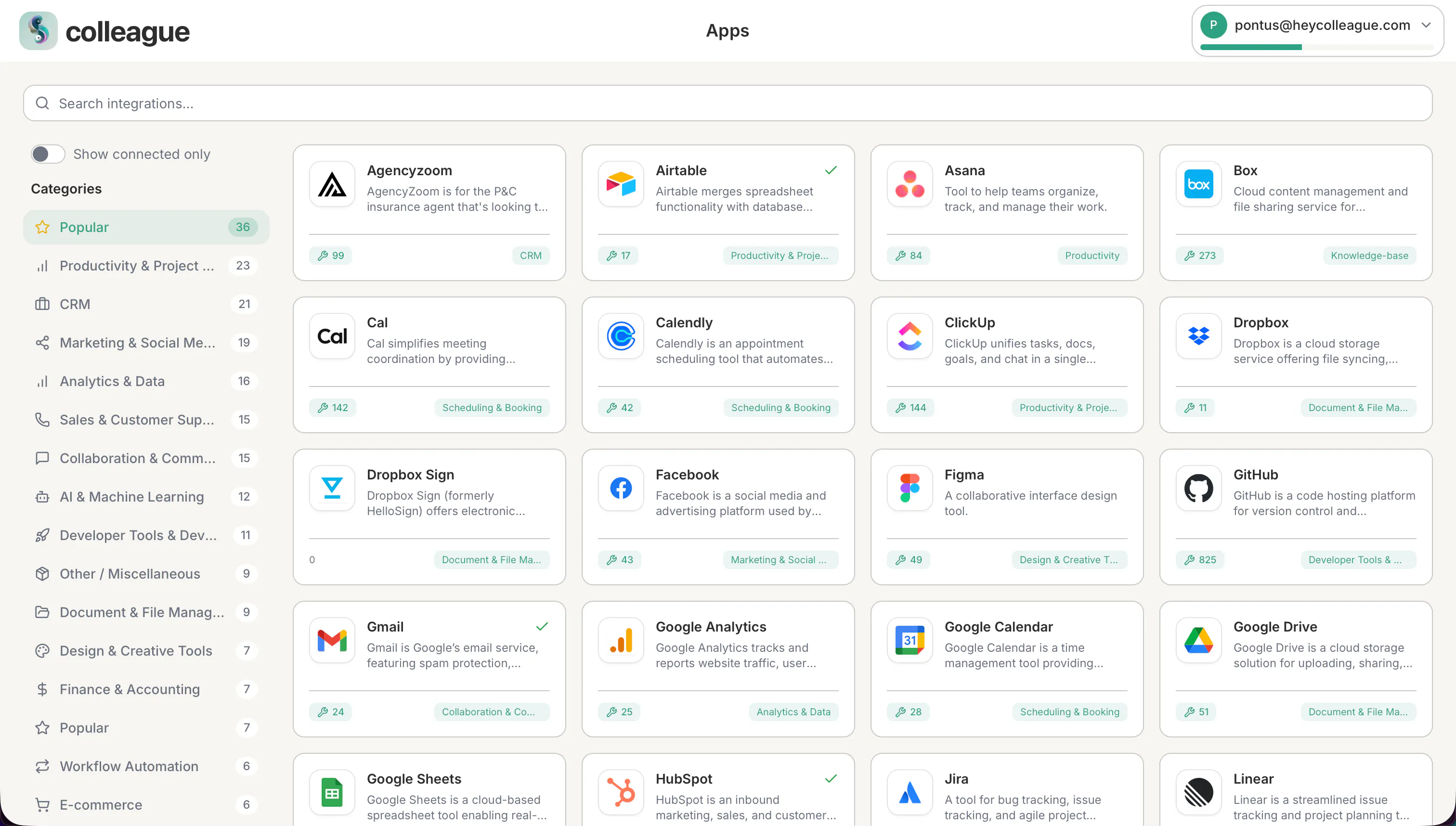The width and height of the screenshot is (1456, 826).
Task: Click the Airtable app icon
Action: tap(621, 184)
